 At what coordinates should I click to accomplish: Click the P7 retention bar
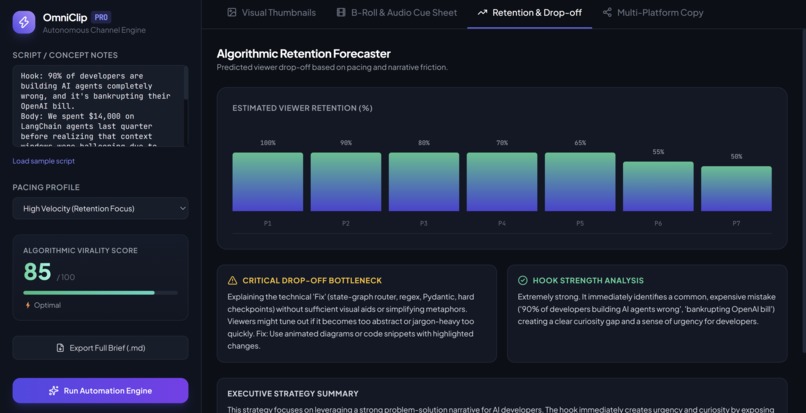click(x=736, y=189)
